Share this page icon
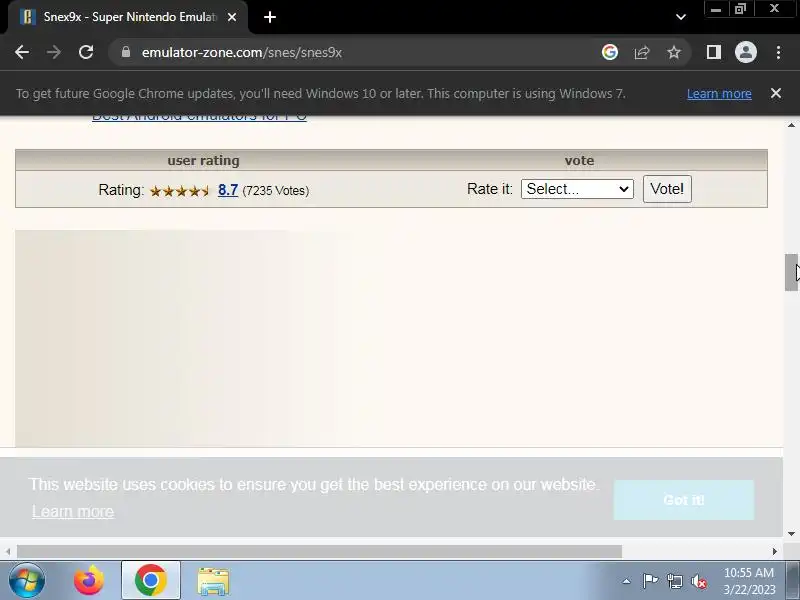Viewport: 800px width, 600px height. point(642,52)
